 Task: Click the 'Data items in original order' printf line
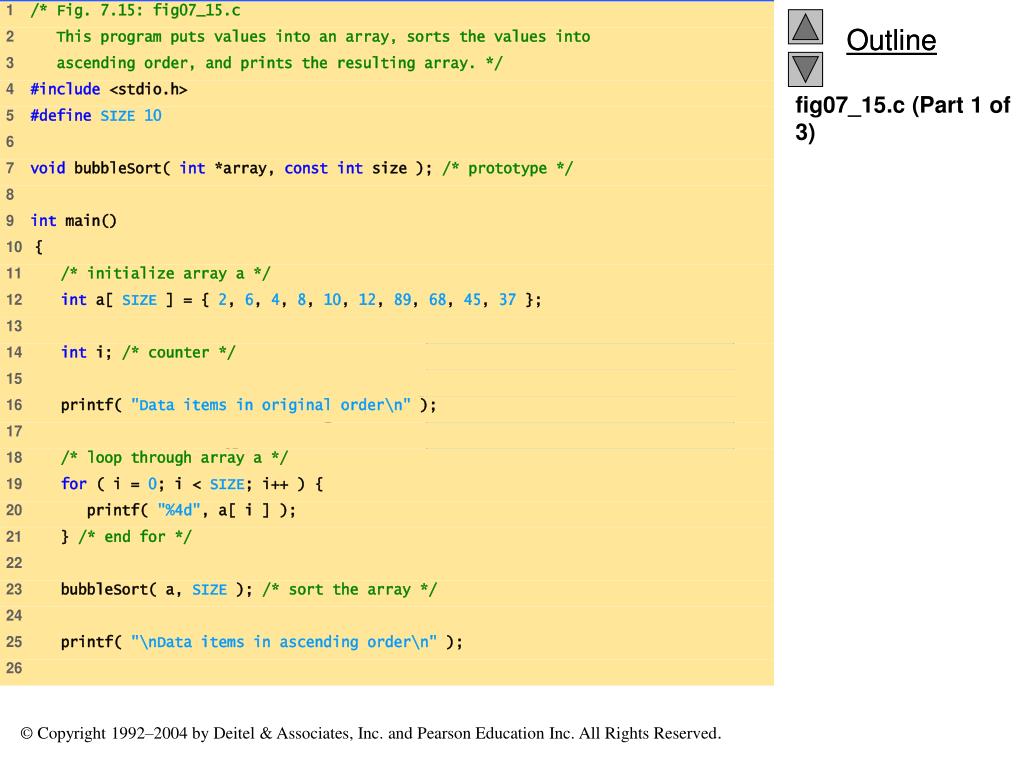coord(248,405)
